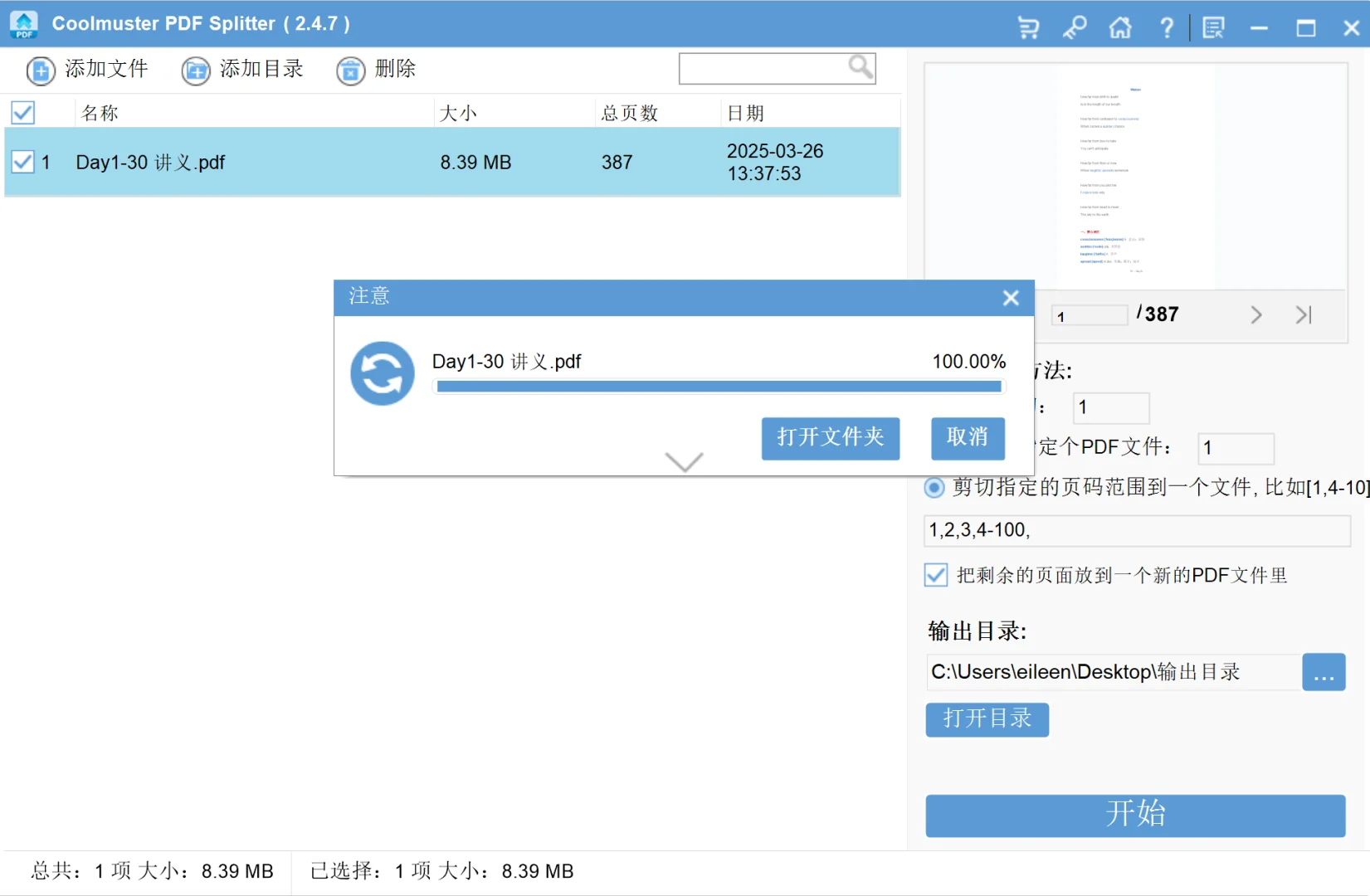Click the 100% progress bar

(x=719, y=386)
